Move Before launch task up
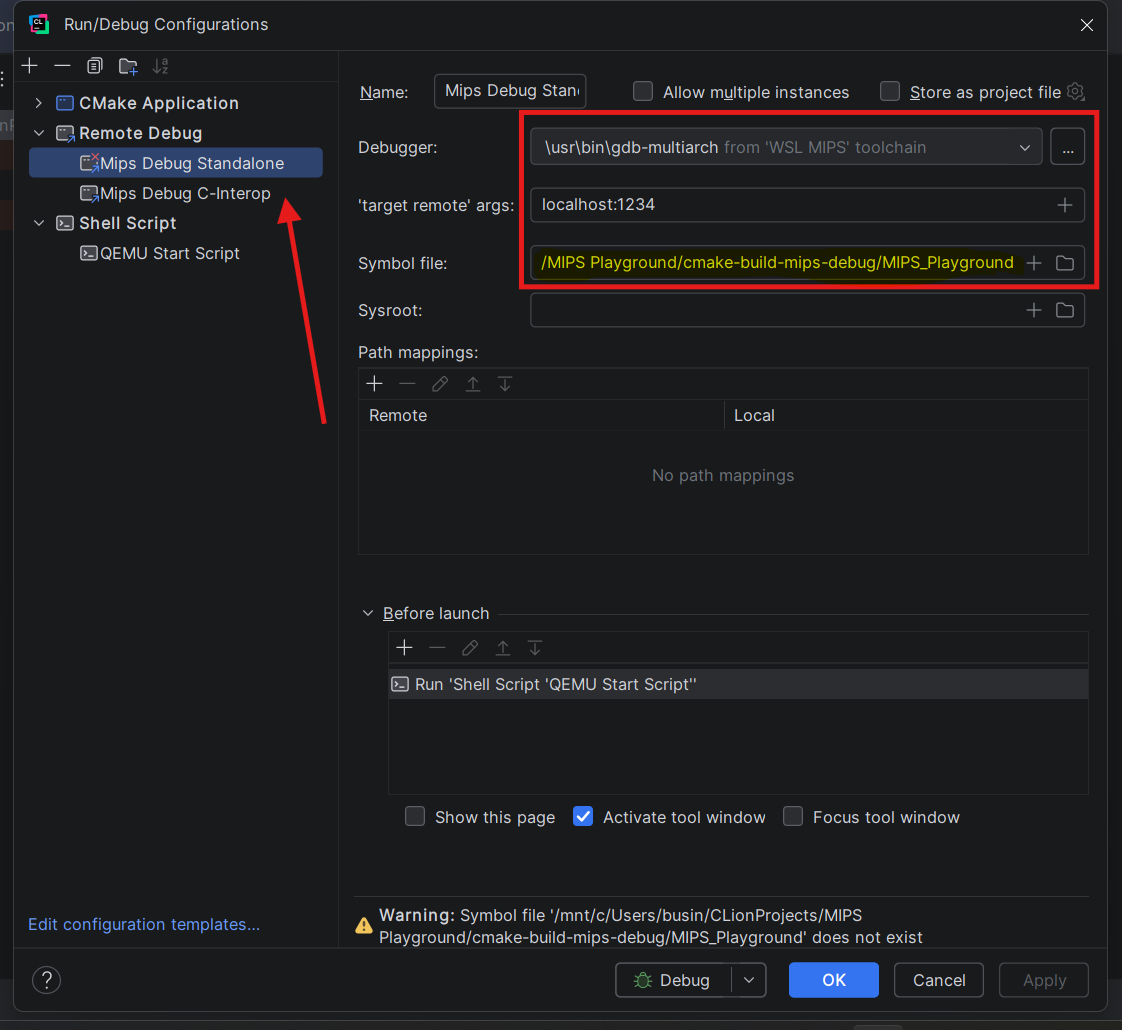The height and width of the screenshot is (1030, 1122). pyautogui.click(x=502, y=648)
